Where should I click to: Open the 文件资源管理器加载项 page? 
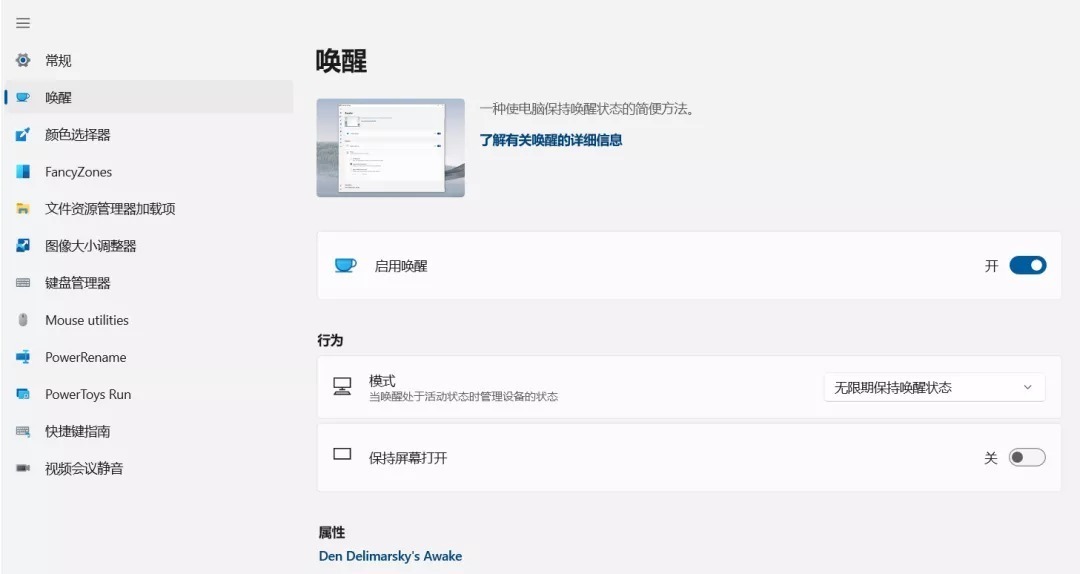(149, 209)
